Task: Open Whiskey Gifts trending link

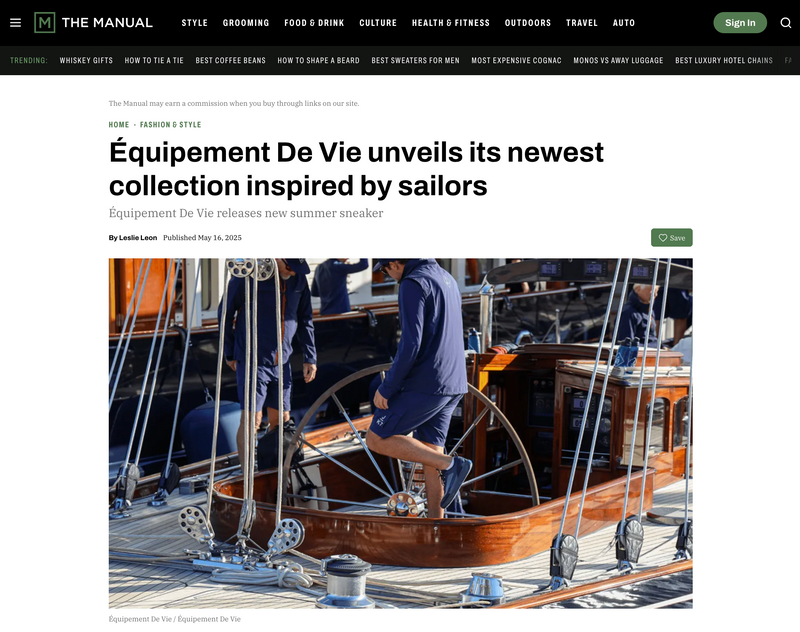Action: [86, 60]
